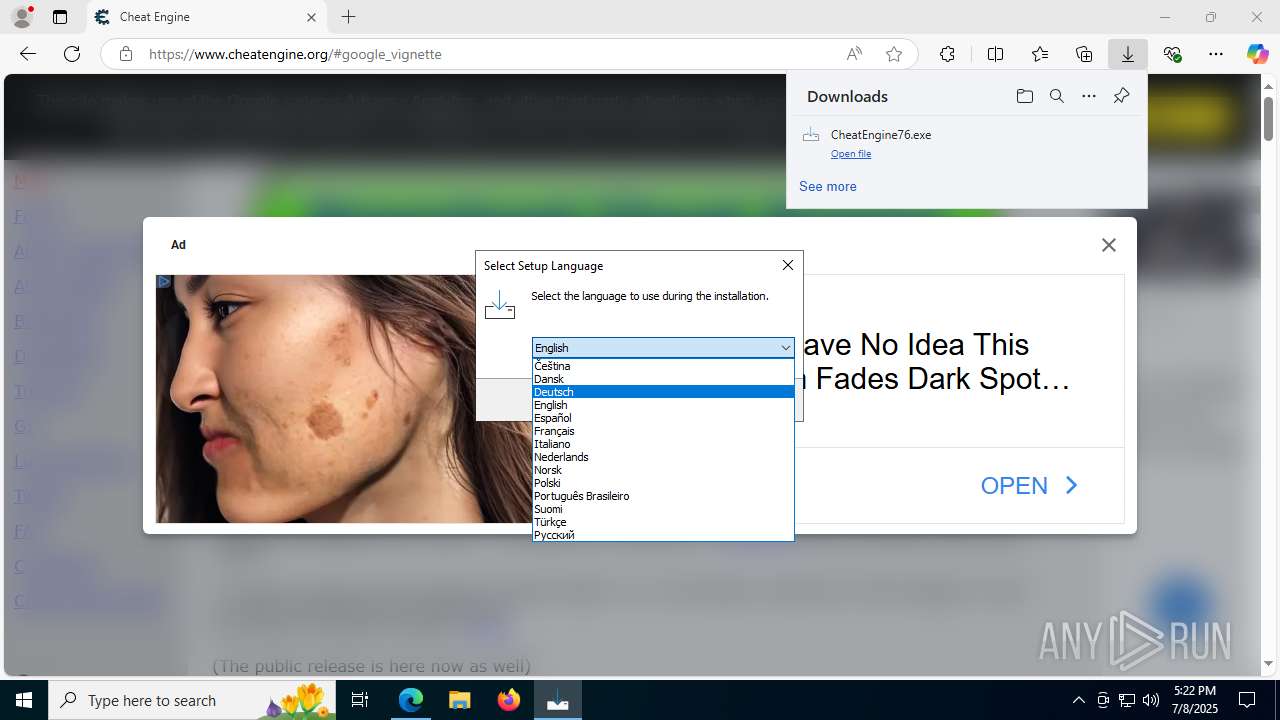Open the Windows Start menu
The width and height of the screenshot is (1280, 720).
click(24, 700)
